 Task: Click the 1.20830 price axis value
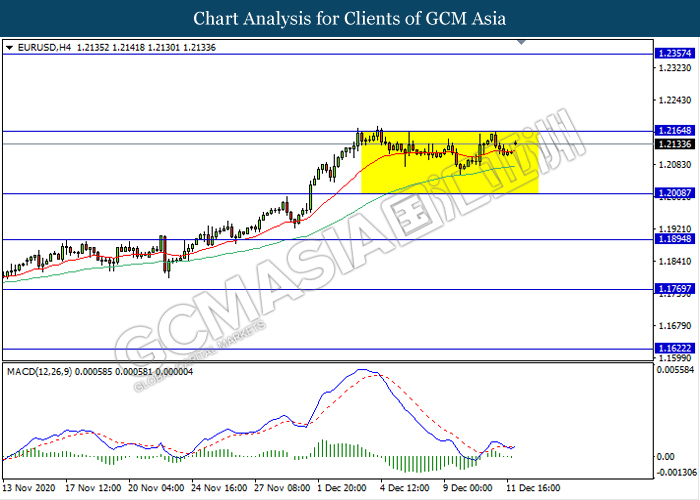pos(675,165)
